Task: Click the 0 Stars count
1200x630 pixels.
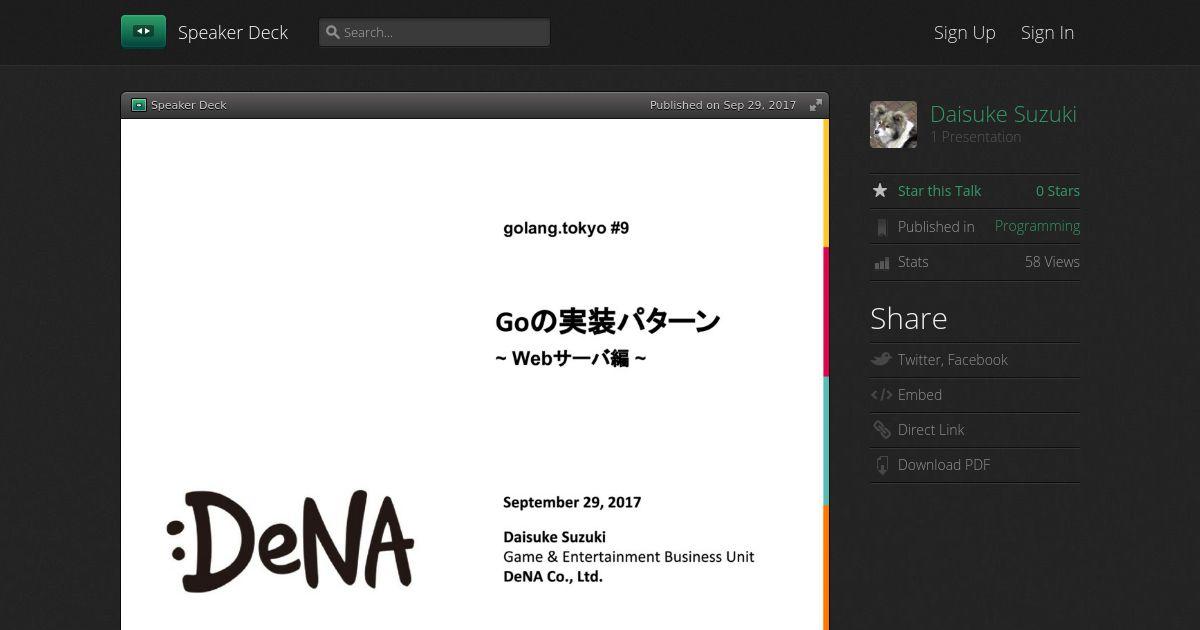Action: [1057, 191]
